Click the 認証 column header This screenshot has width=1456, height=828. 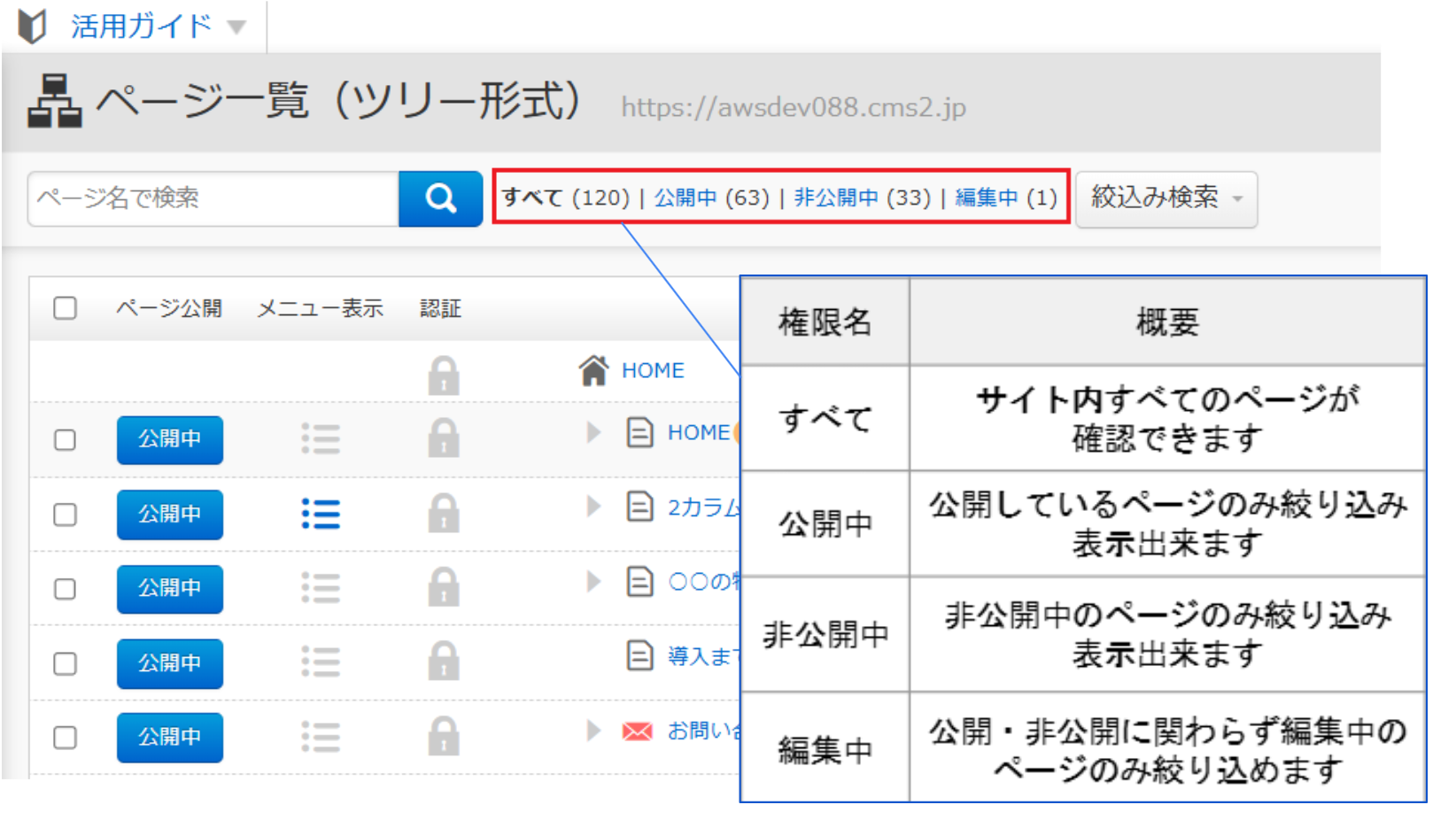[x=440, y=308]
